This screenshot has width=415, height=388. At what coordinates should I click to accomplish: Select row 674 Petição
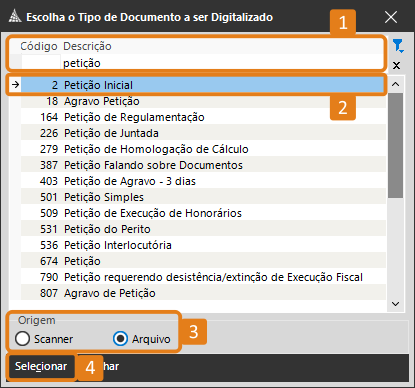pyautogui.click(x=203, y=261)
